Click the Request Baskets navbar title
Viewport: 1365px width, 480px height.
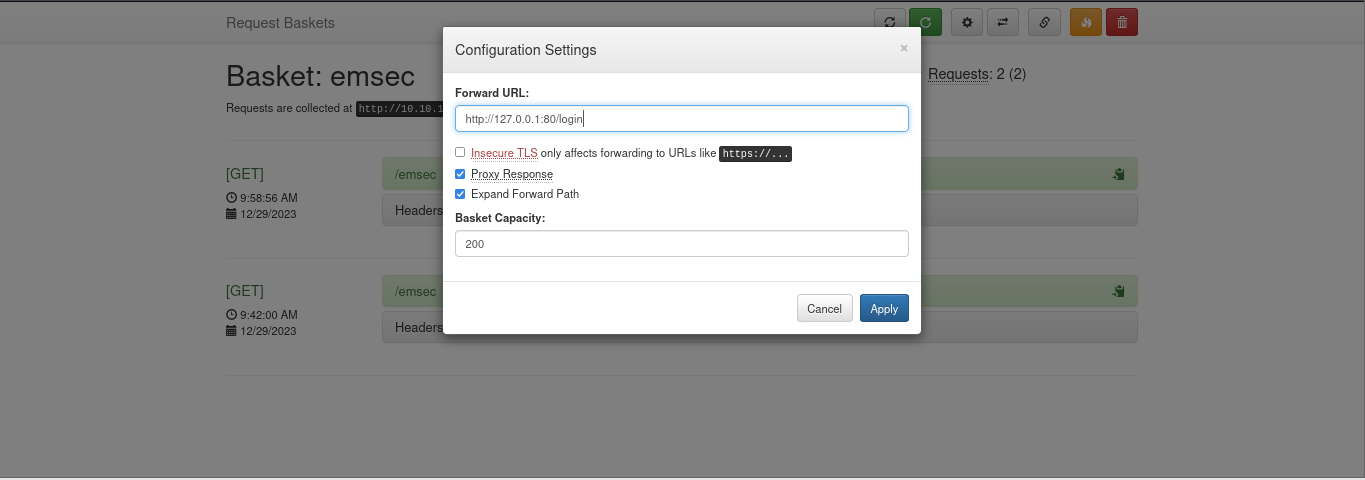[x=280, y=22]
